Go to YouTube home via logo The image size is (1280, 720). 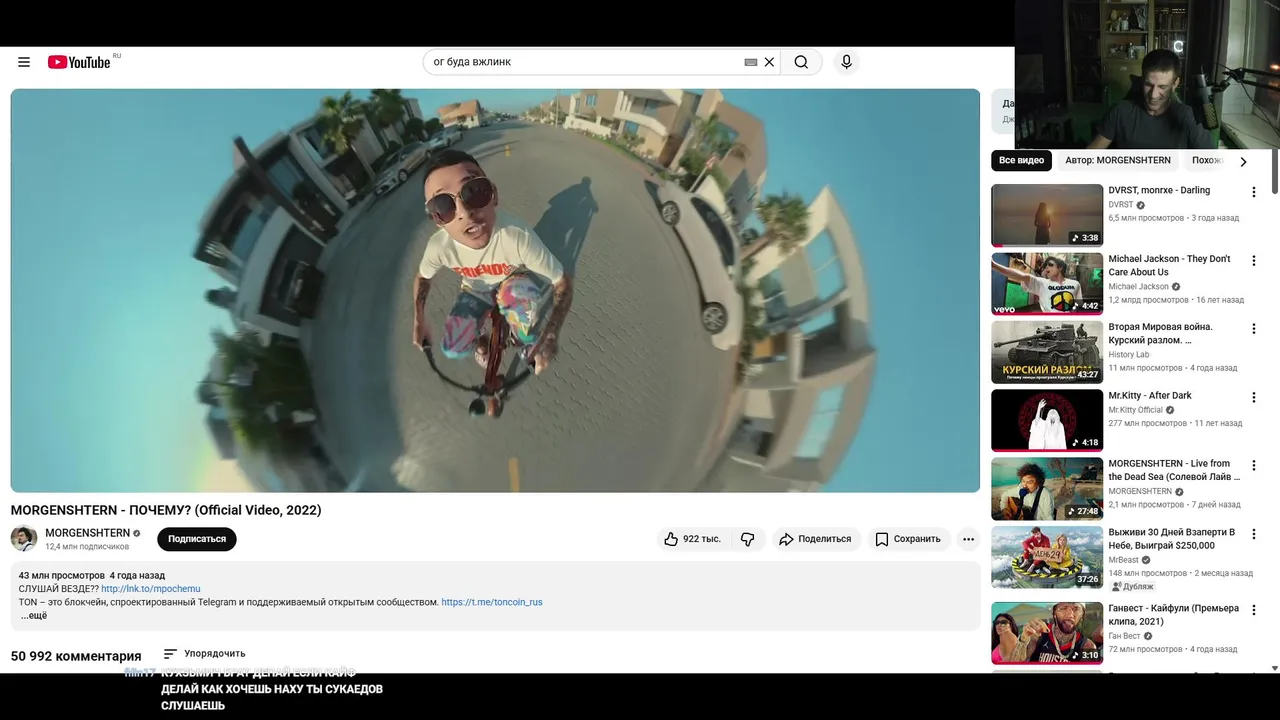(79, 62)
